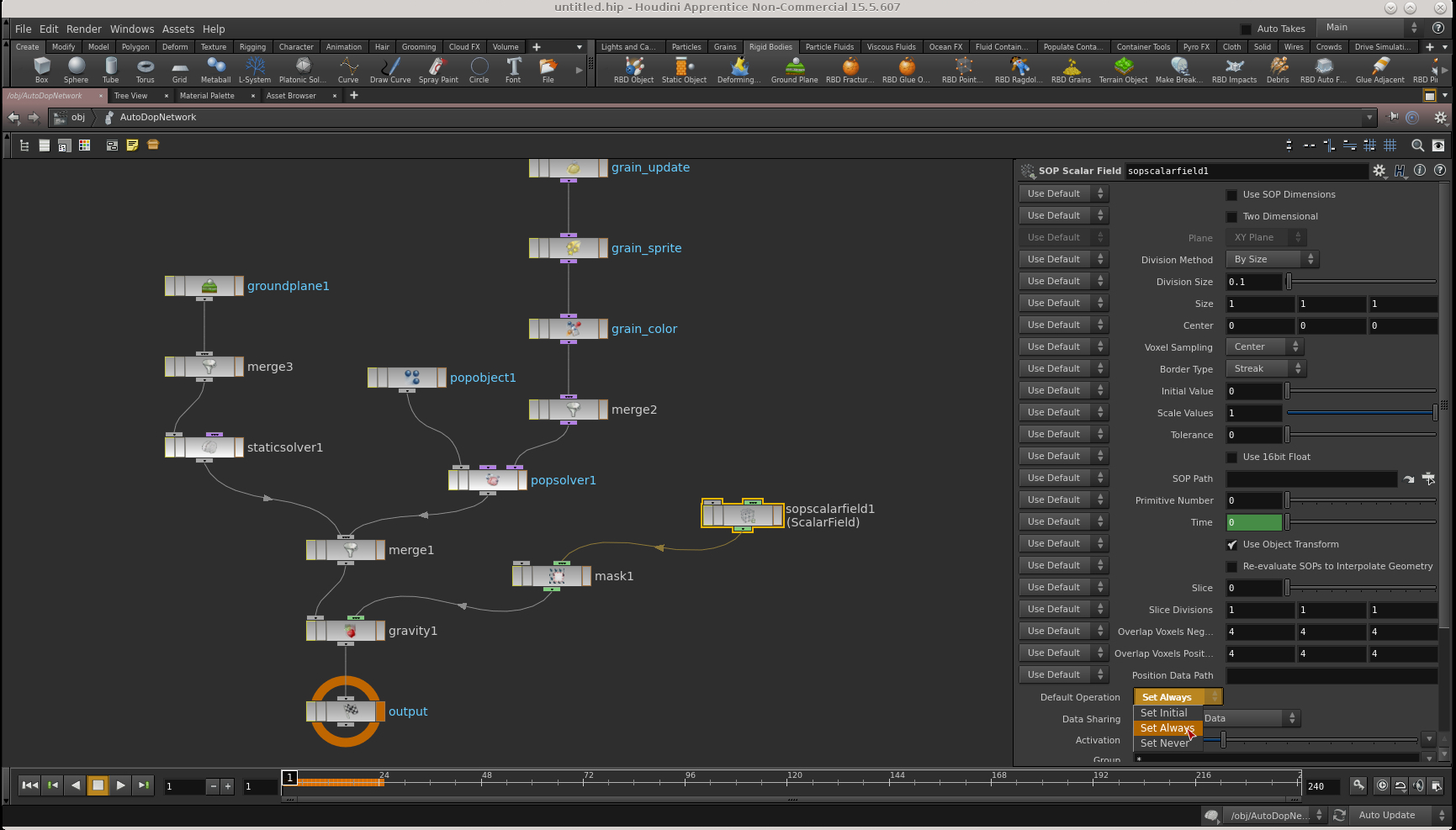Open the Voxel Sampling dropdown

click(x=1264, y=346)
